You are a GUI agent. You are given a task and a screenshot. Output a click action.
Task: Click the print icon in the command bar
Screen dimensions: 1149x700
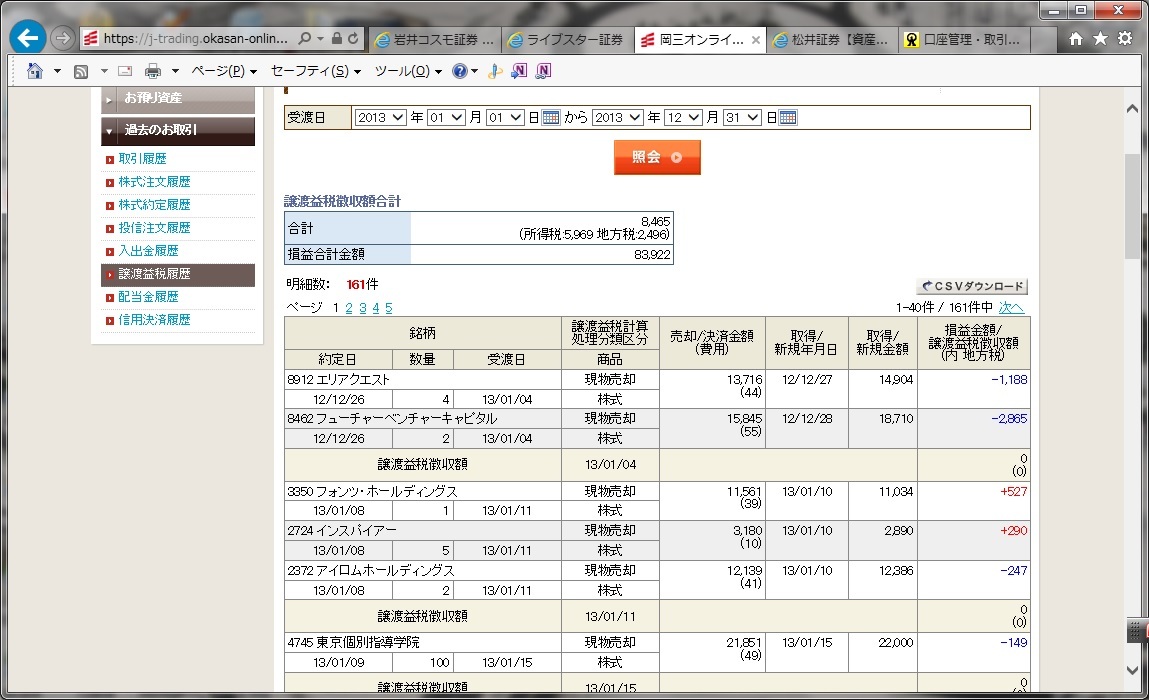pos(152,71)
